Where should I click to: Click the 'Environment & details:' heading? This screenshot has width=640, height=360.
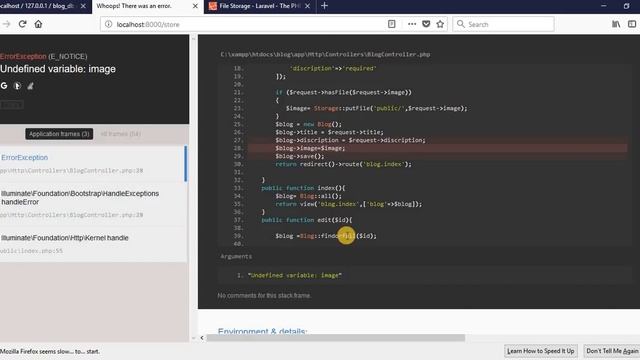tap(262, 331)
